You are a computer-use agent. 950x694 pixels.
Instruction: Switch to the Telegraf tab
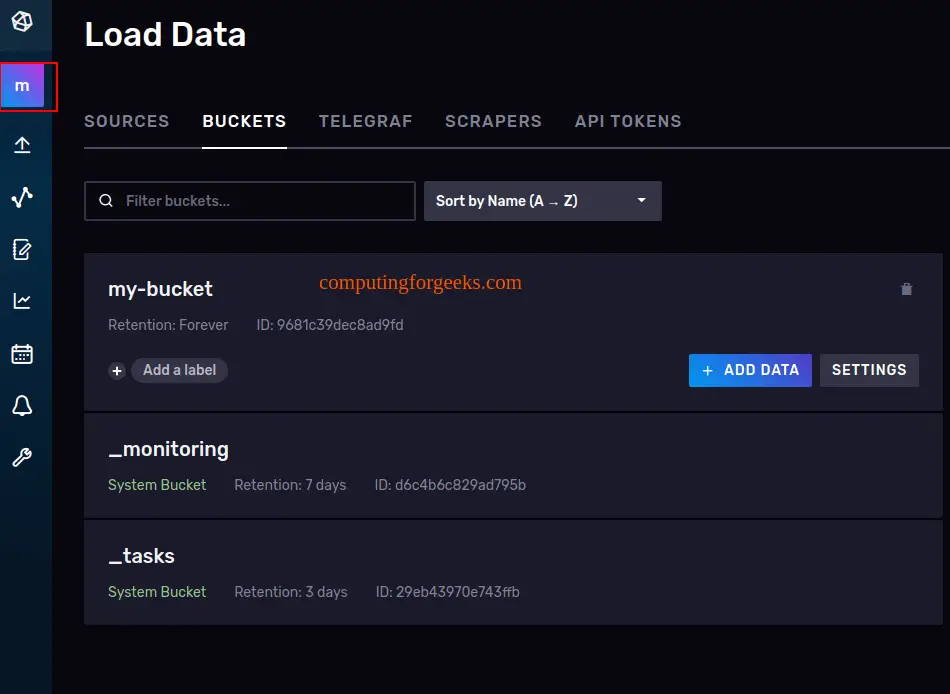[365, 121]
